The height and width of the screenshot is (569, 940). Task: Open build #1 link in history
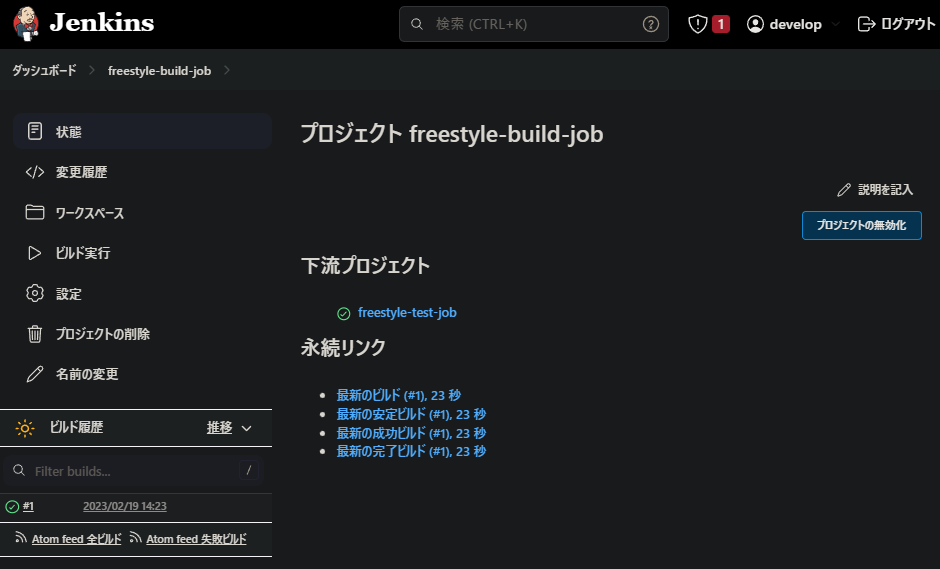[x=28, y=506]
